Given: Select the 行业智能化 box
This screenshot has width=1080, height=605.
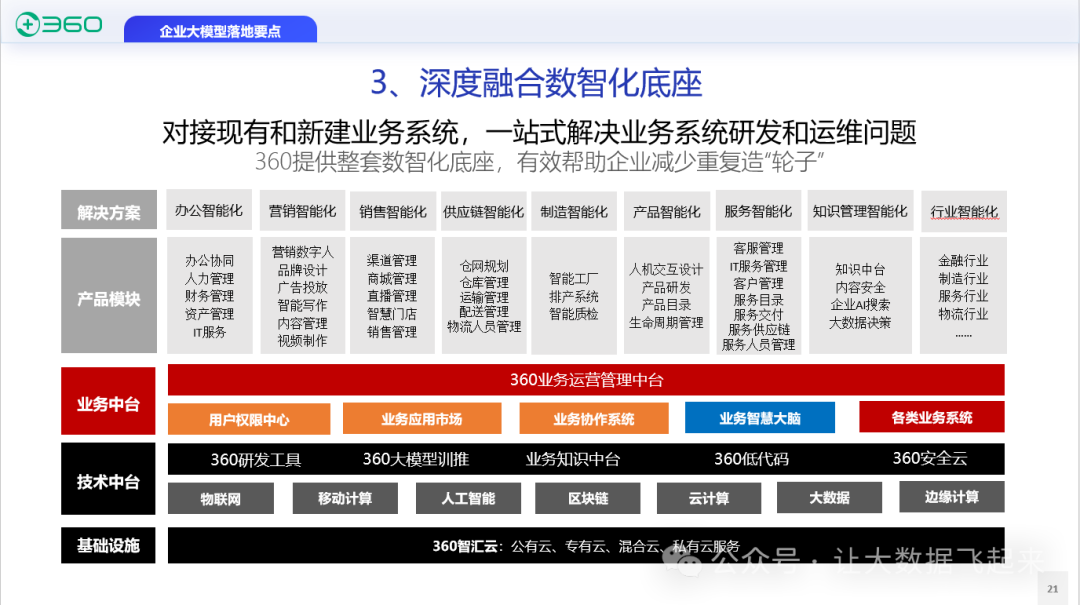Looking at the screenshot, I should [964, 211].
